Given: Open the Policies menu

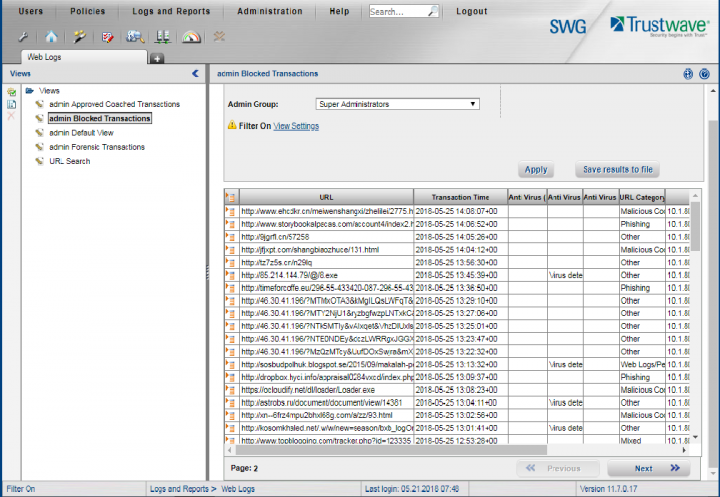Looking at the screenshot, I should 87,11.
